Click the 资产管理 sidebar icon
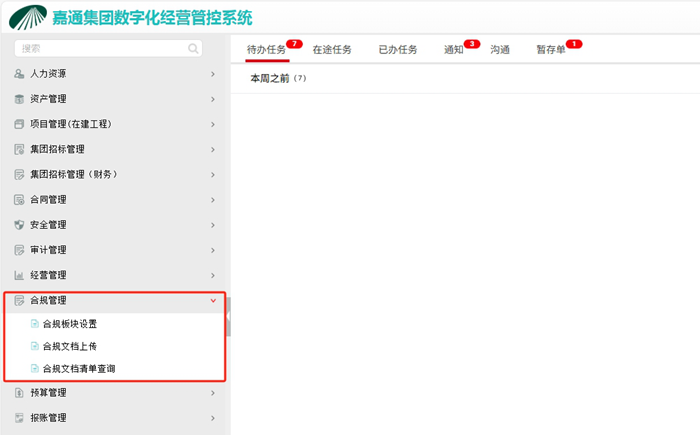 [x=19, y=99]
